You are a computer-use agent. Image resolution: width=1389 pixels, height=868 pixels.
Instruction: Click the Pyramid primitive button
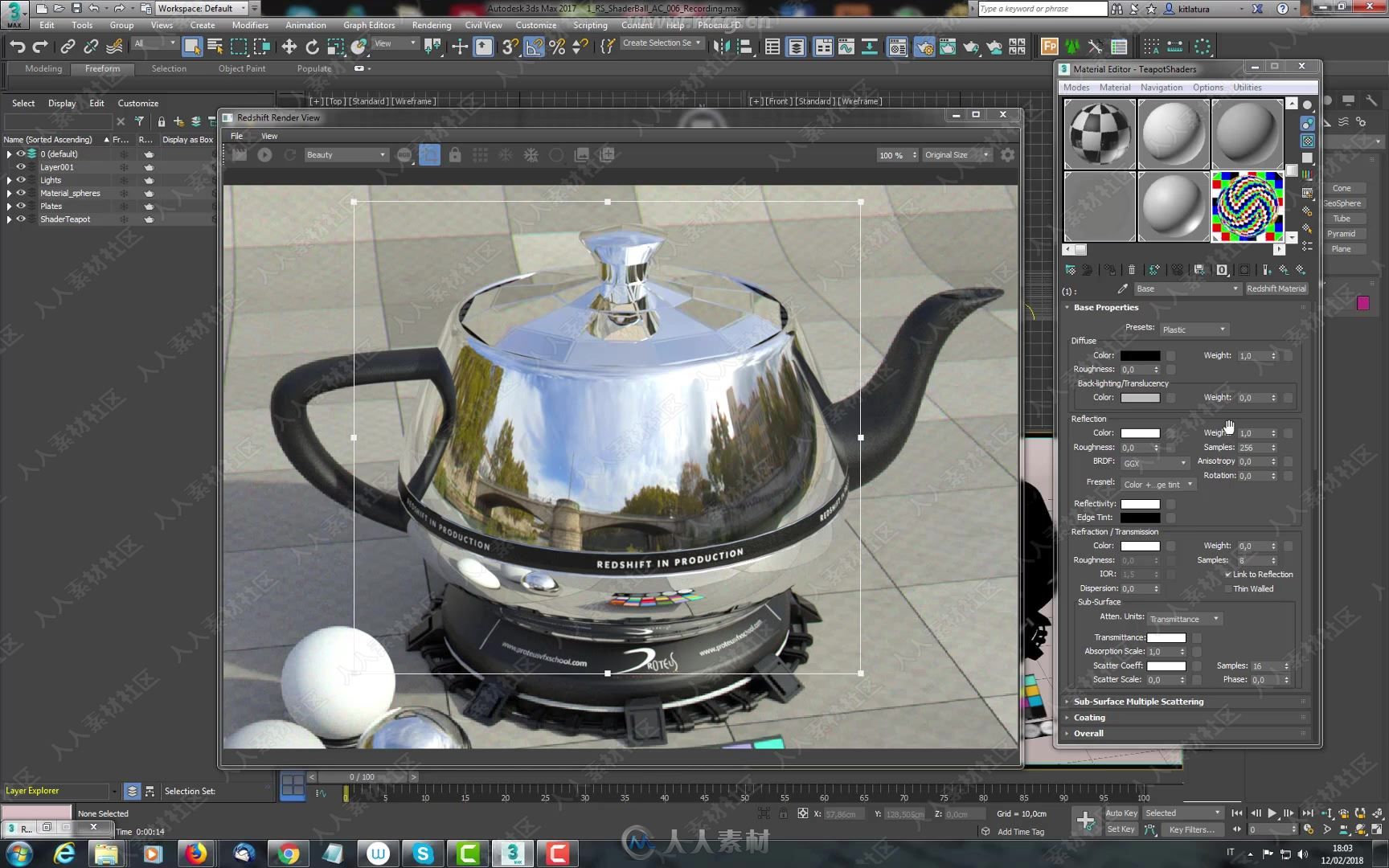pos(1342,234)
